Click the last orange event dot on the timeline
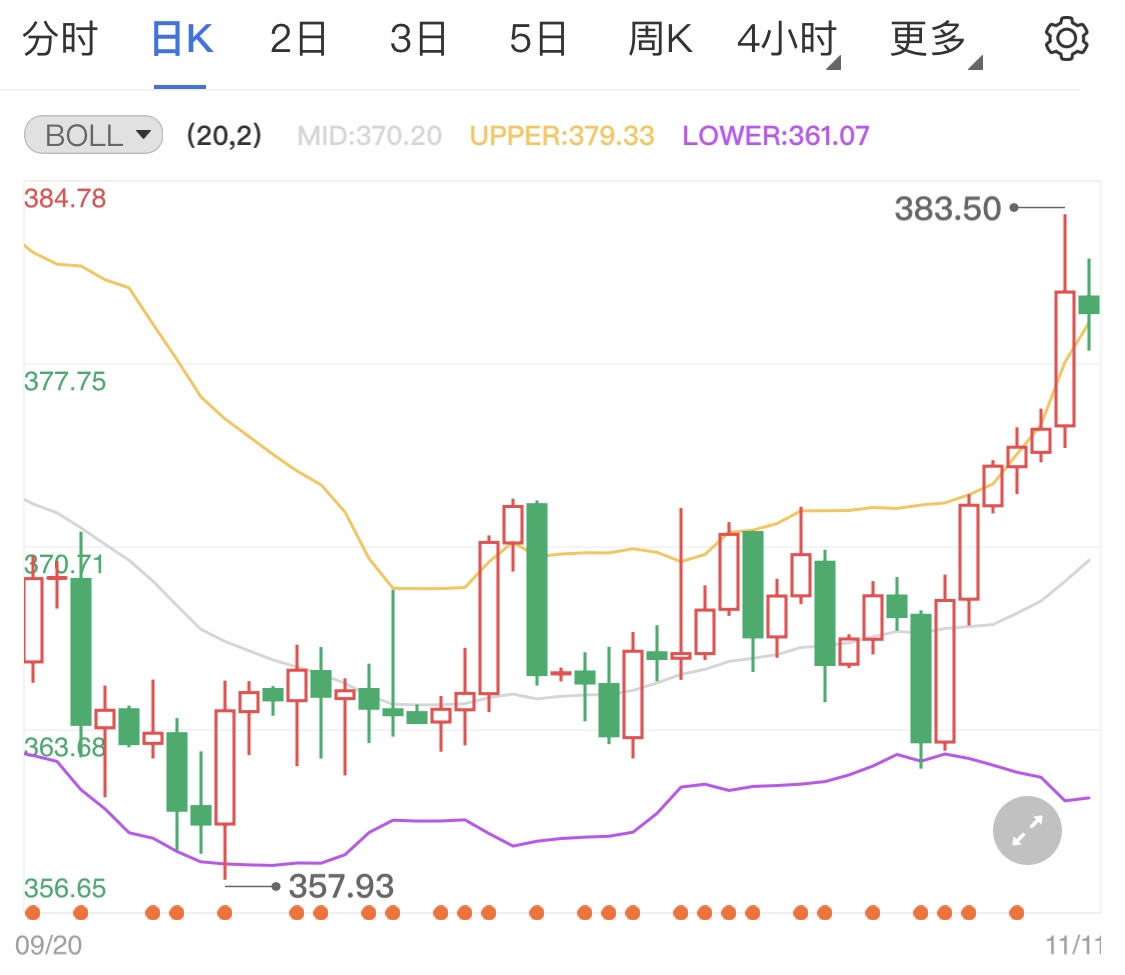This screenshot has width=1125, height=975. pyautogui.click(x=1016, y=913)
